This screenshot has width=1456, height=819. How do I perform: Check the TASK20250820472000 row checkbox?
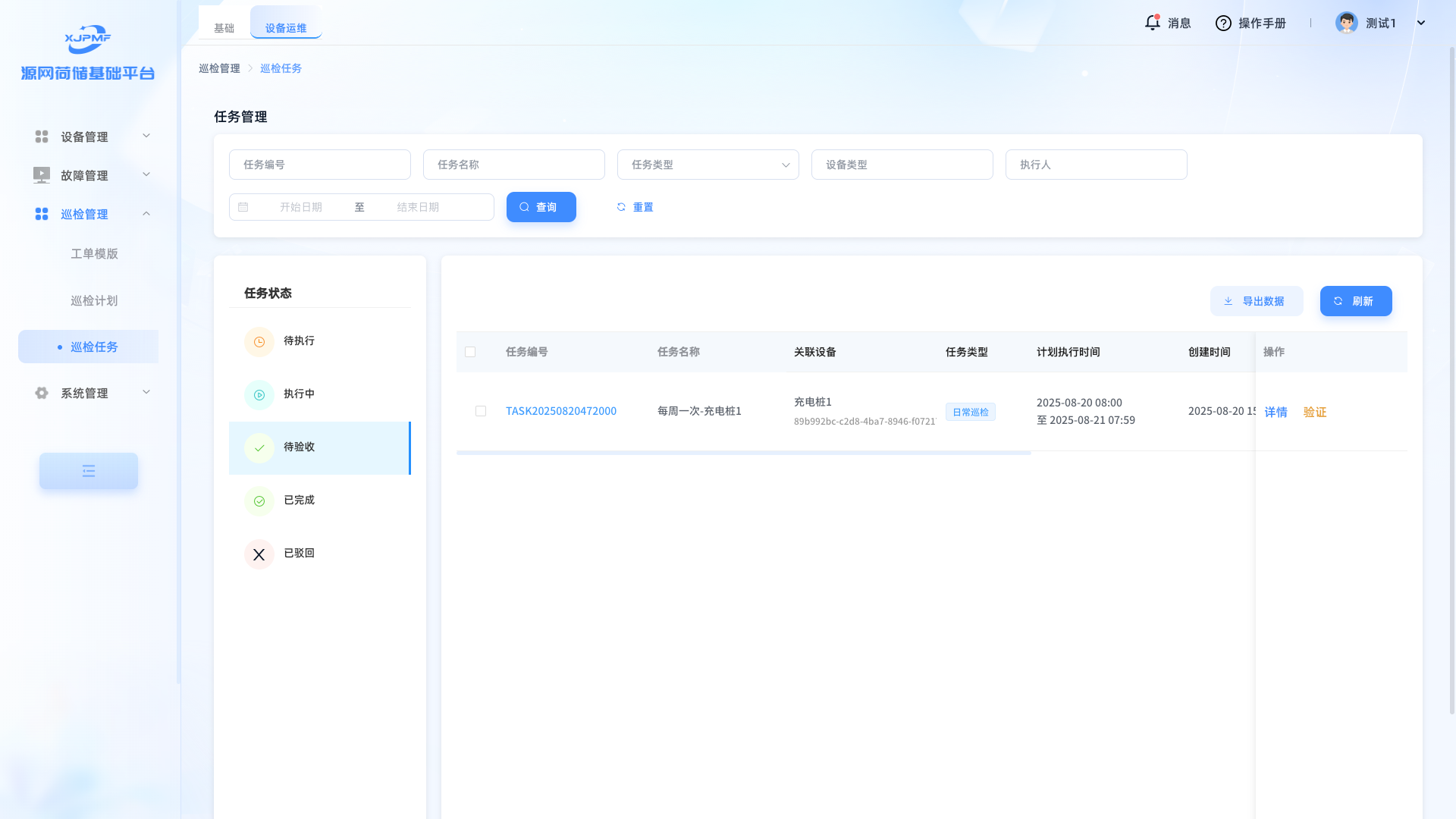coord(481,411)
